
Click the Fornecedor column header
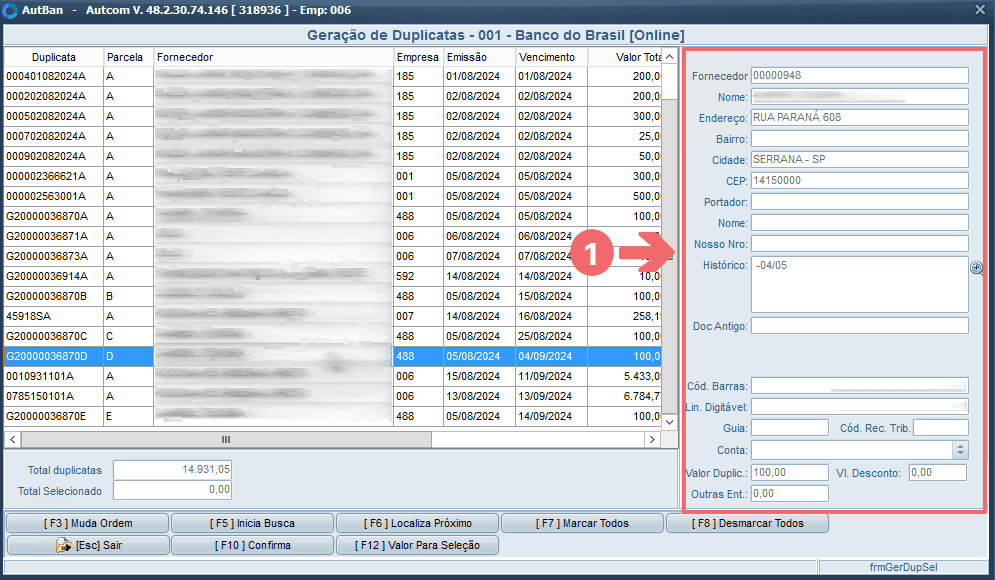[273, 57]
